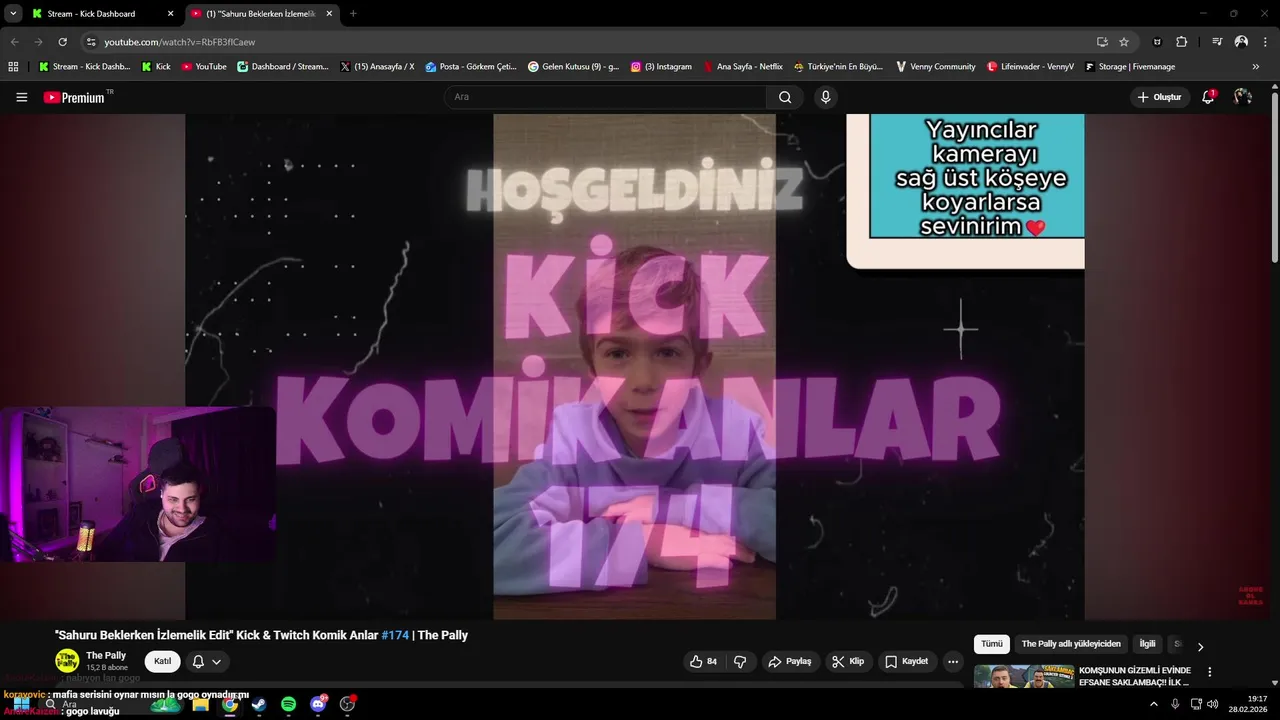Viewport: 1280px width, 720px height.
Task: Open Discord from the taskbar
Action: click(318, 704)
